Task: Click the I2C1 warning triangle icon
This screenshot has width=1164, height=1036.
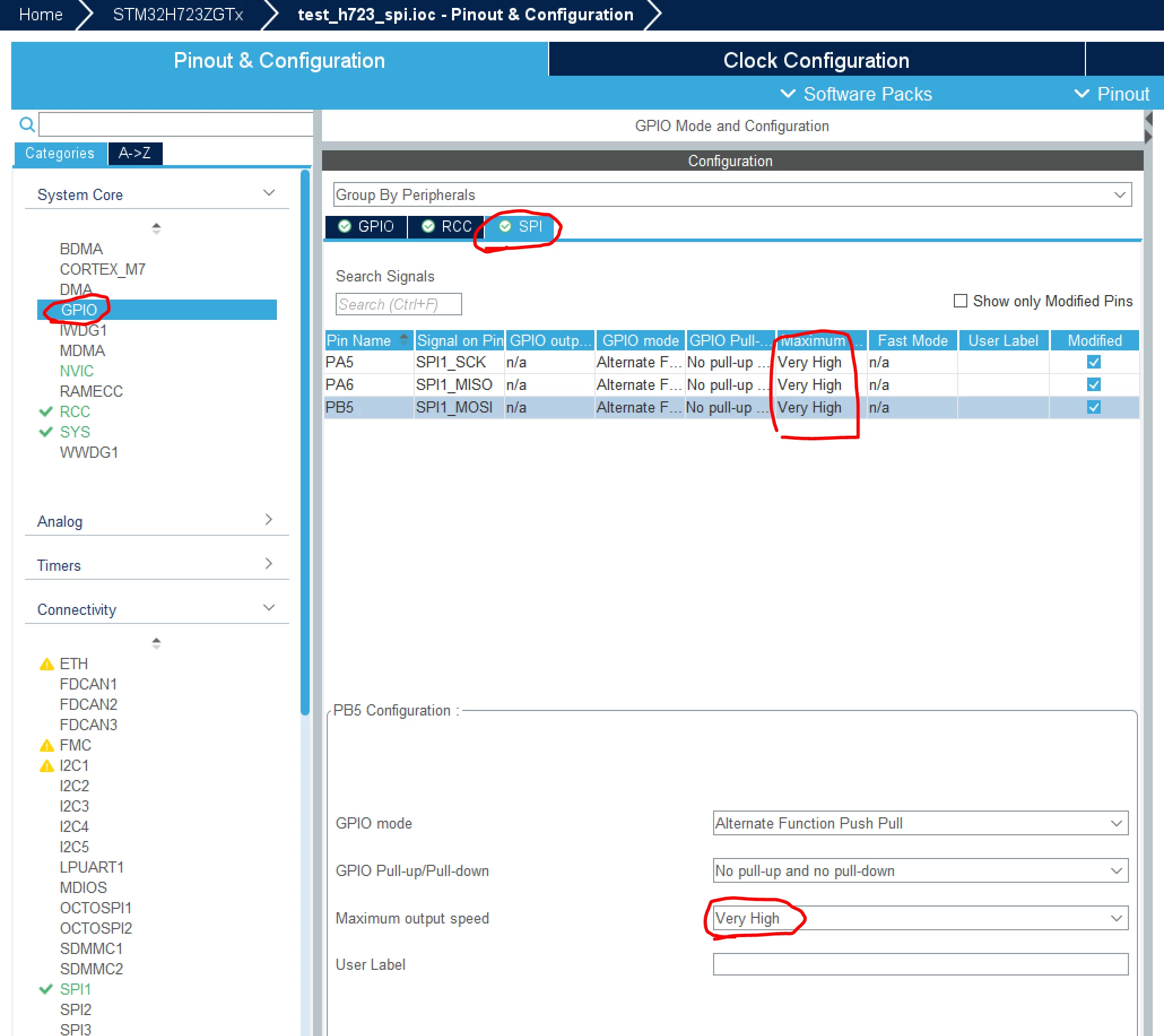Action: tap(46, 766)
